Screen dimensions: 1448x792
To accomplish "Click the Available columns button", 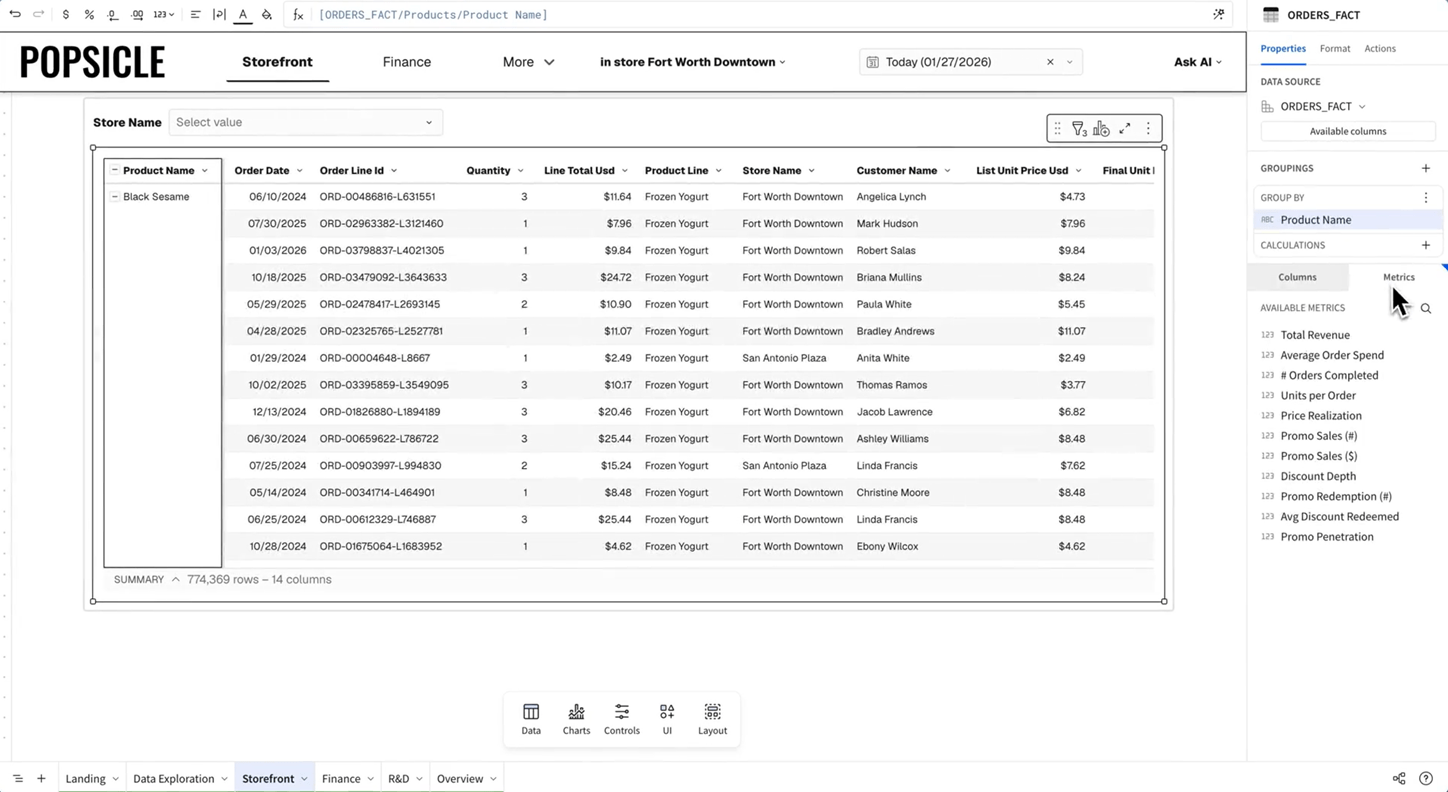I will [1347, 131].
